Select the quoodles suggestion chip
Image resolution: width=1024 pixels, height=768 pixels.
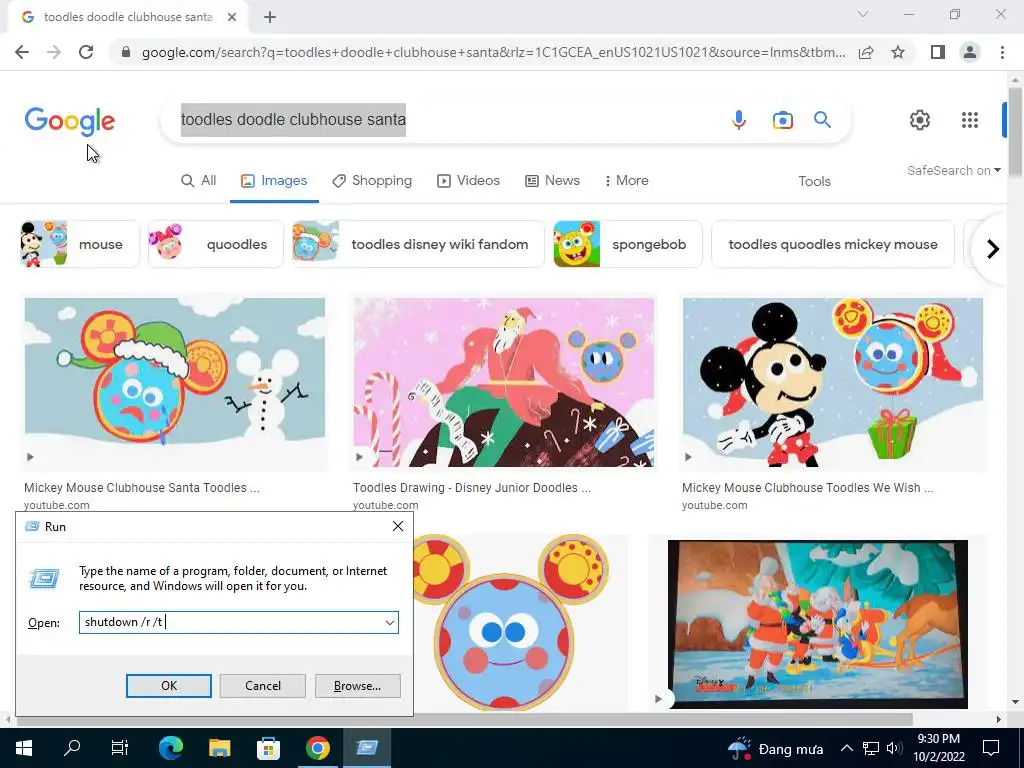[x=216, y=244]
